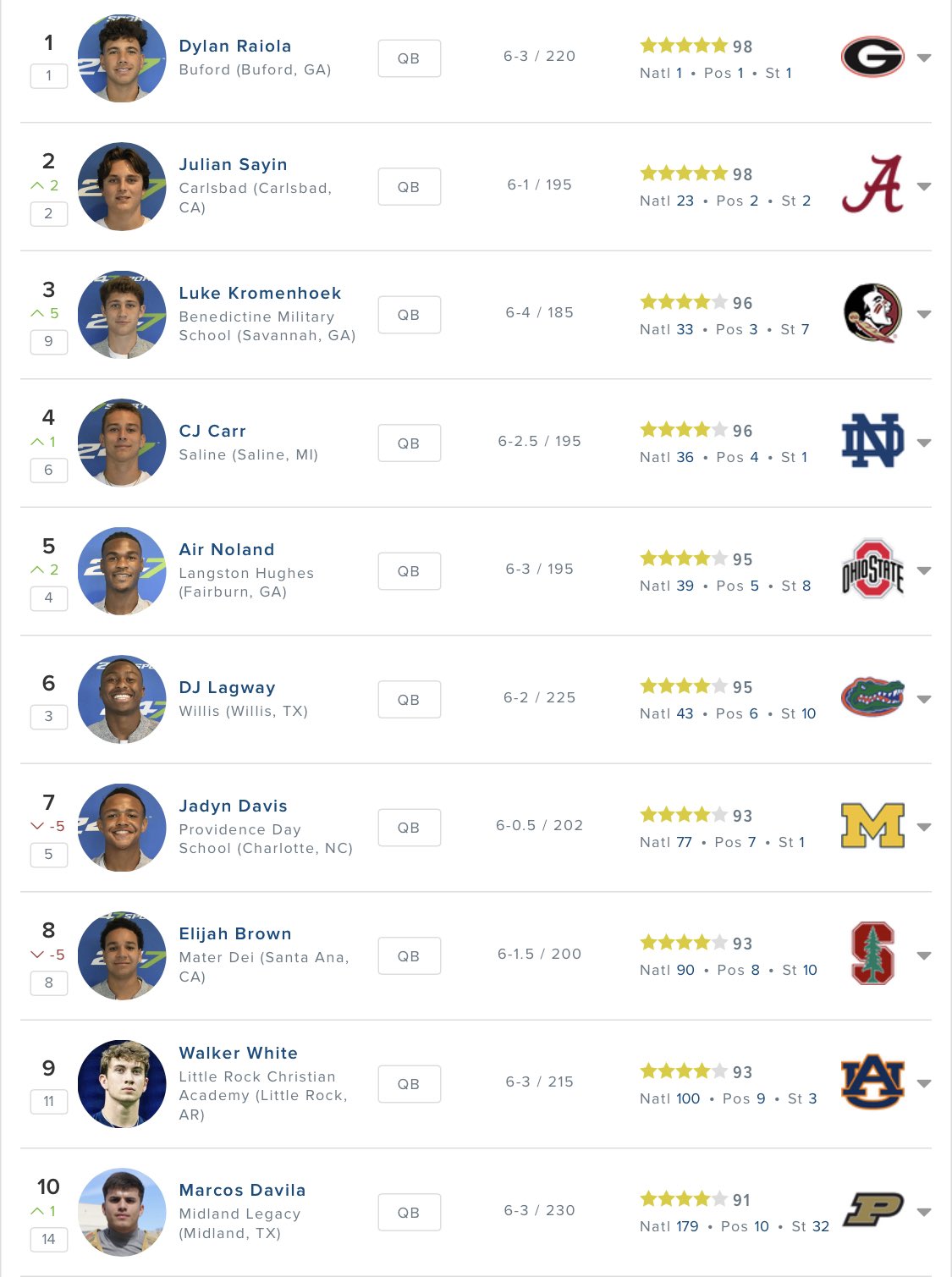This screenshot has height=1277, width=952.
Task: Open Julian Sayin's player profile link
Action: [x=233, y=164]
